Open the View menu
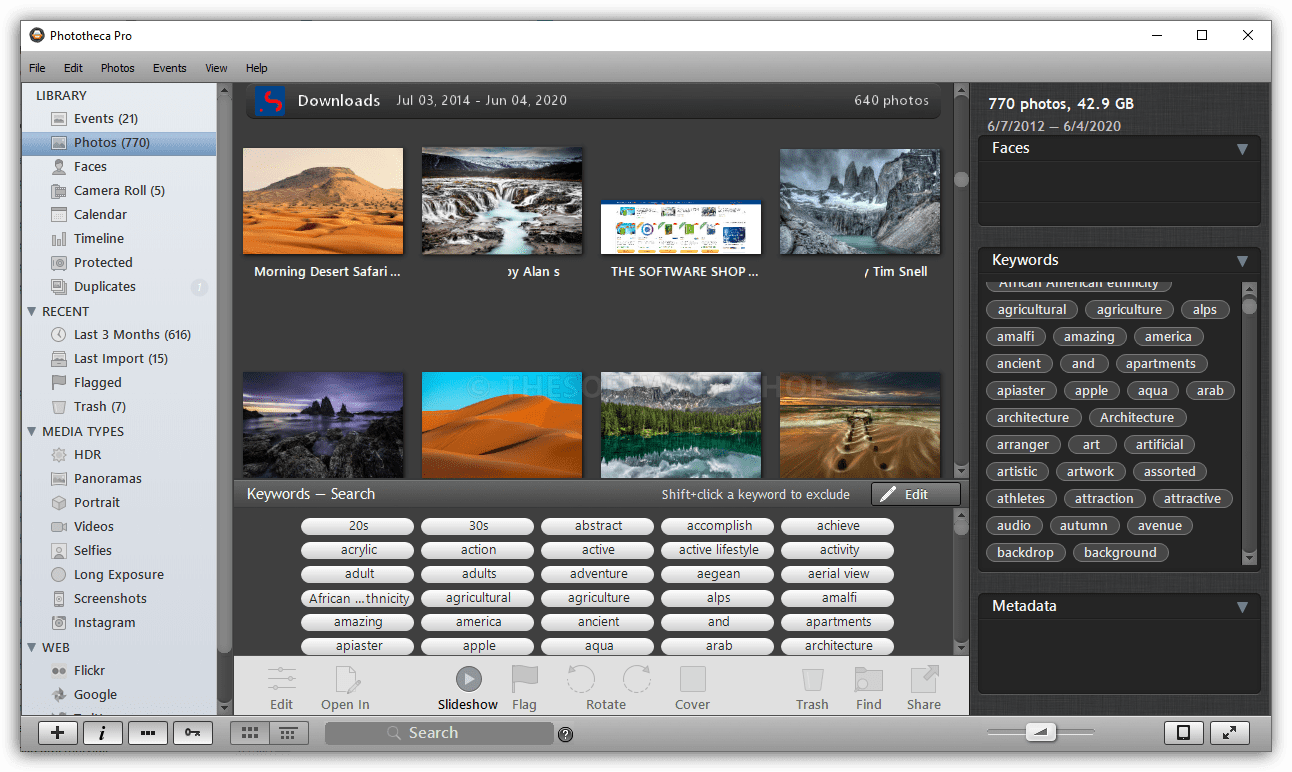This screenshot has height=772, width=1292. click(x=216, y=68)
